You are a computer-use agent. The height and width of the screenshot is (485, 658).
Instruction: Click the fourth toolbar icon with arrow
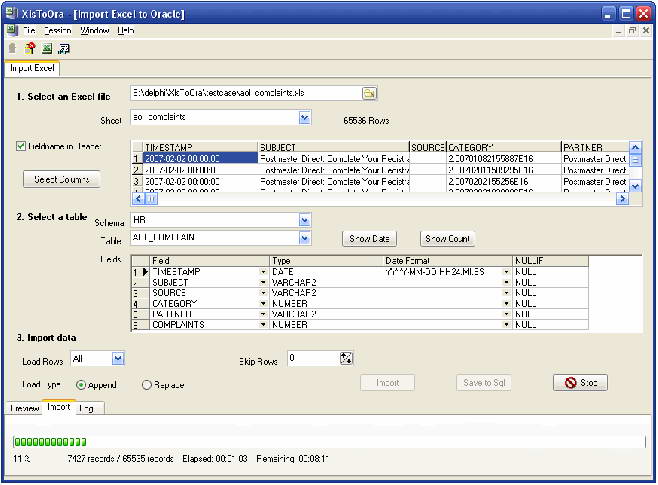pos(64,49)
